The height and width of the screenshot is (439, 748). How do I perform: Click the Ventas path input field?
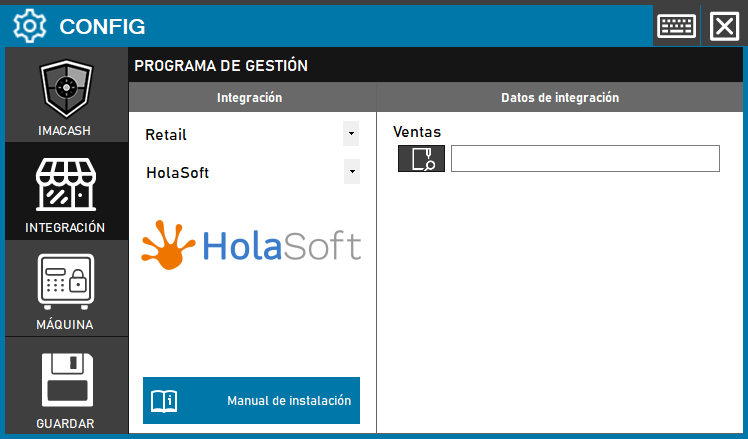585,159
